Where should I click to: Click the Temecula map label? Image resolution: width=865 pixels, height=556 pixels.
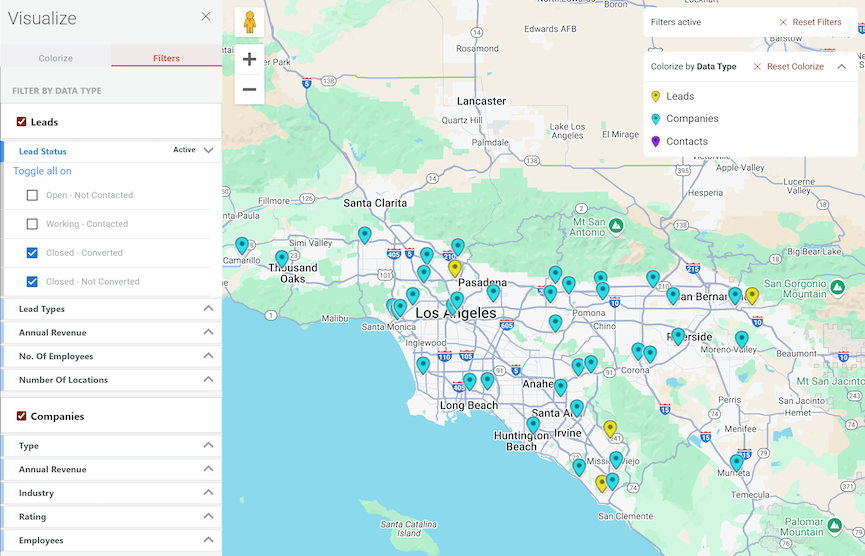pos(750,494)
